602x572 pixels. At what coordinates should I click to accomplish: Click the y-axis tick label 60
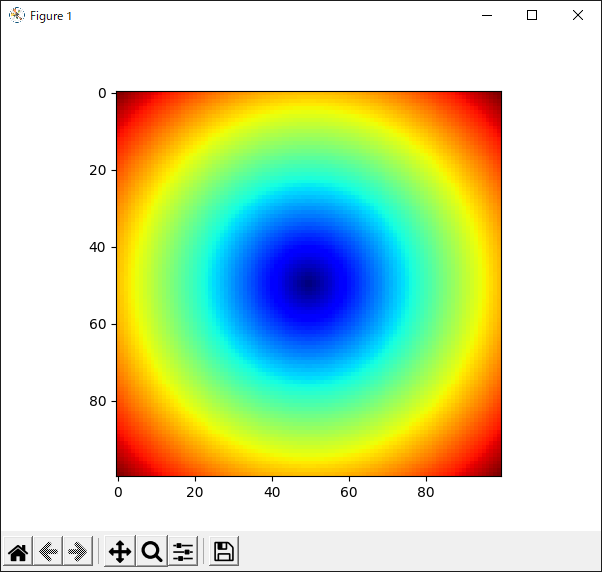tap(100, 324)
